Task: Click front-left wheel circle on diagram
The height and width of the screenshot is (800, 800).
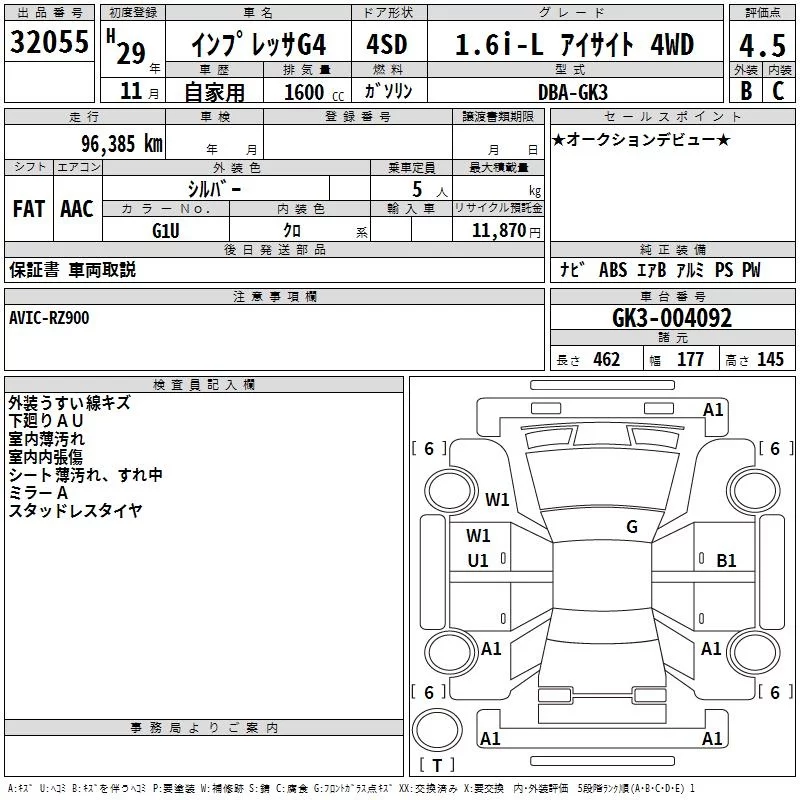Action: (x=451, y=491)
